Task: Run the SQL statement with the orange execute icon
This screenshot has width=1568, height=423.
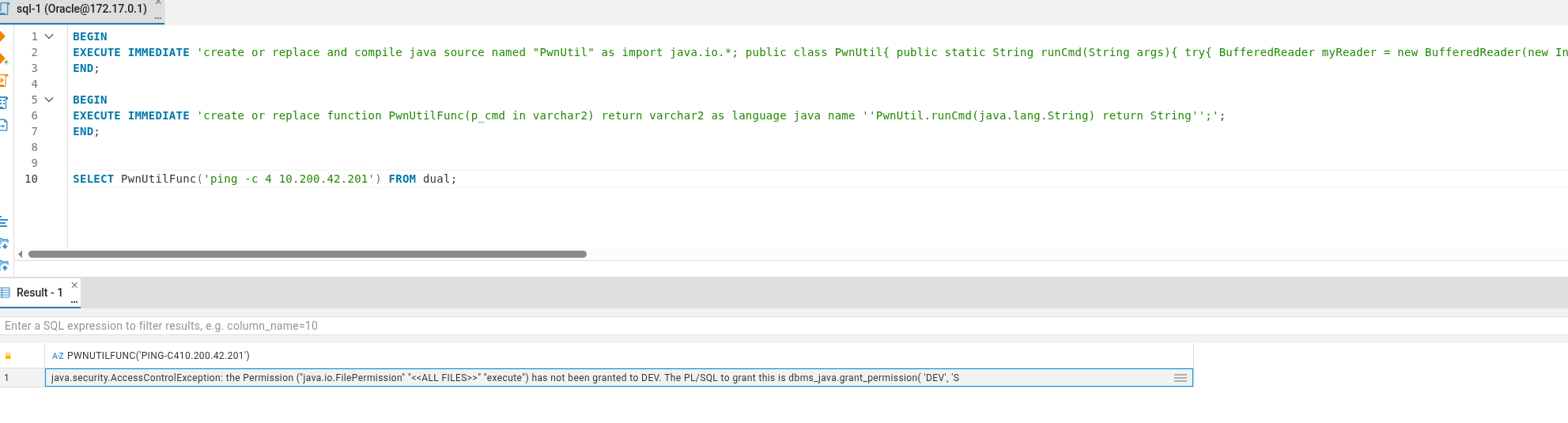Action: (x=2, y=36)
